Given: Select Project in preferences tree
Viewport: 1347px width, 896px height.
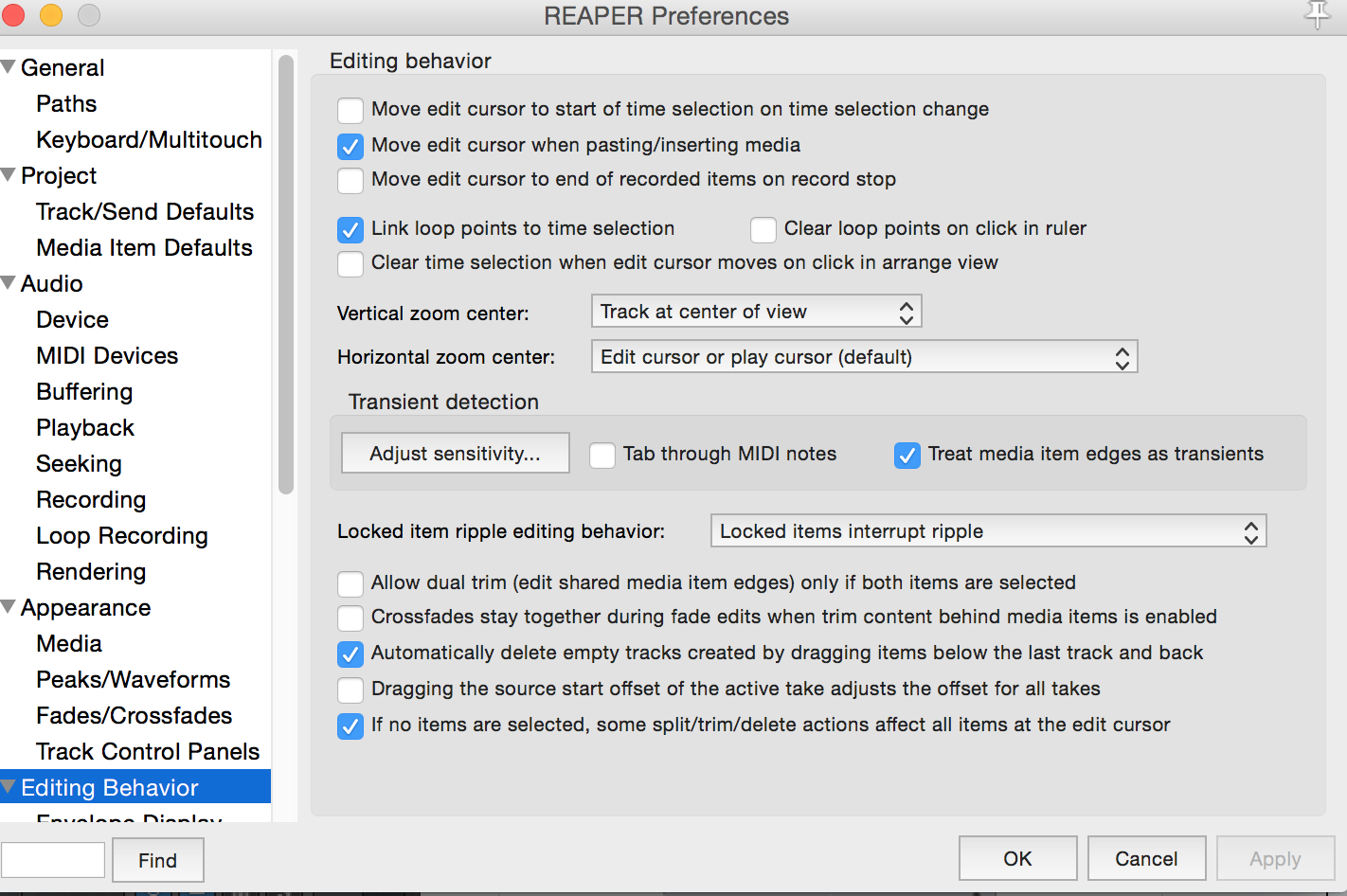Looking at the screenshot, I should pos(59,176).
